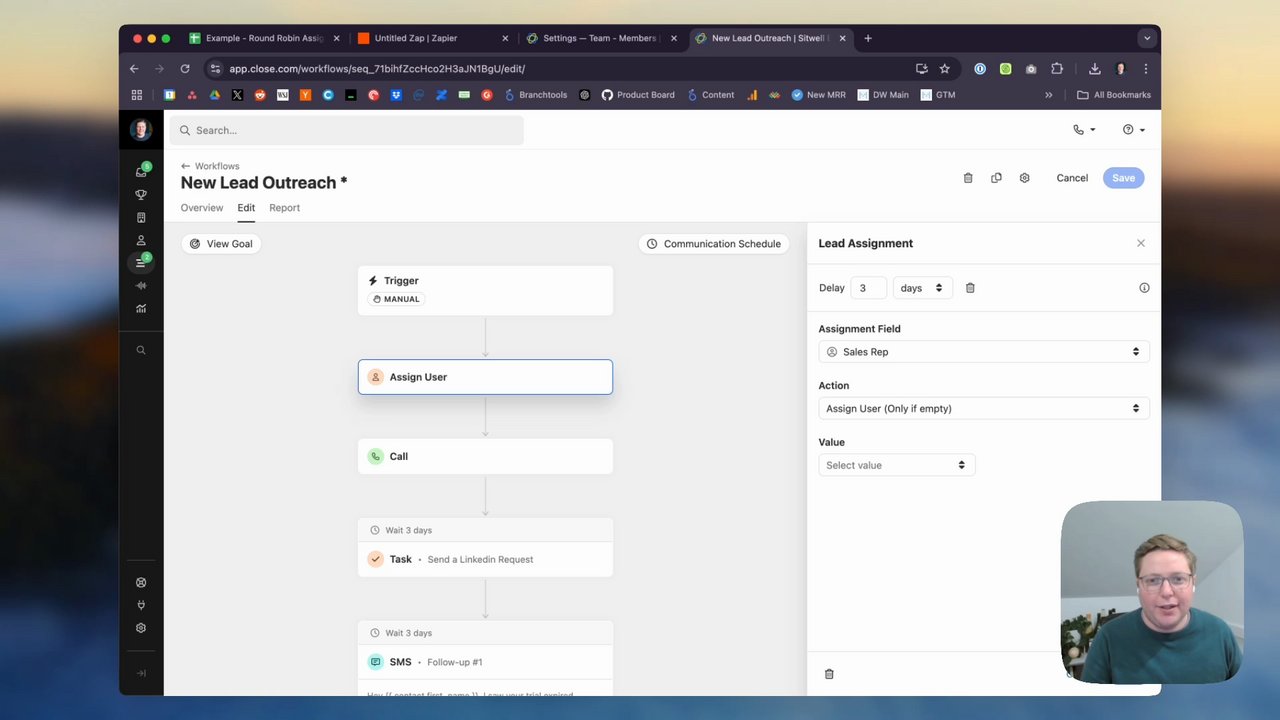Screen dimensions: 1280x720
Task: Open the Opportunities trophy icon in sidebar
Action: [141, 194]
